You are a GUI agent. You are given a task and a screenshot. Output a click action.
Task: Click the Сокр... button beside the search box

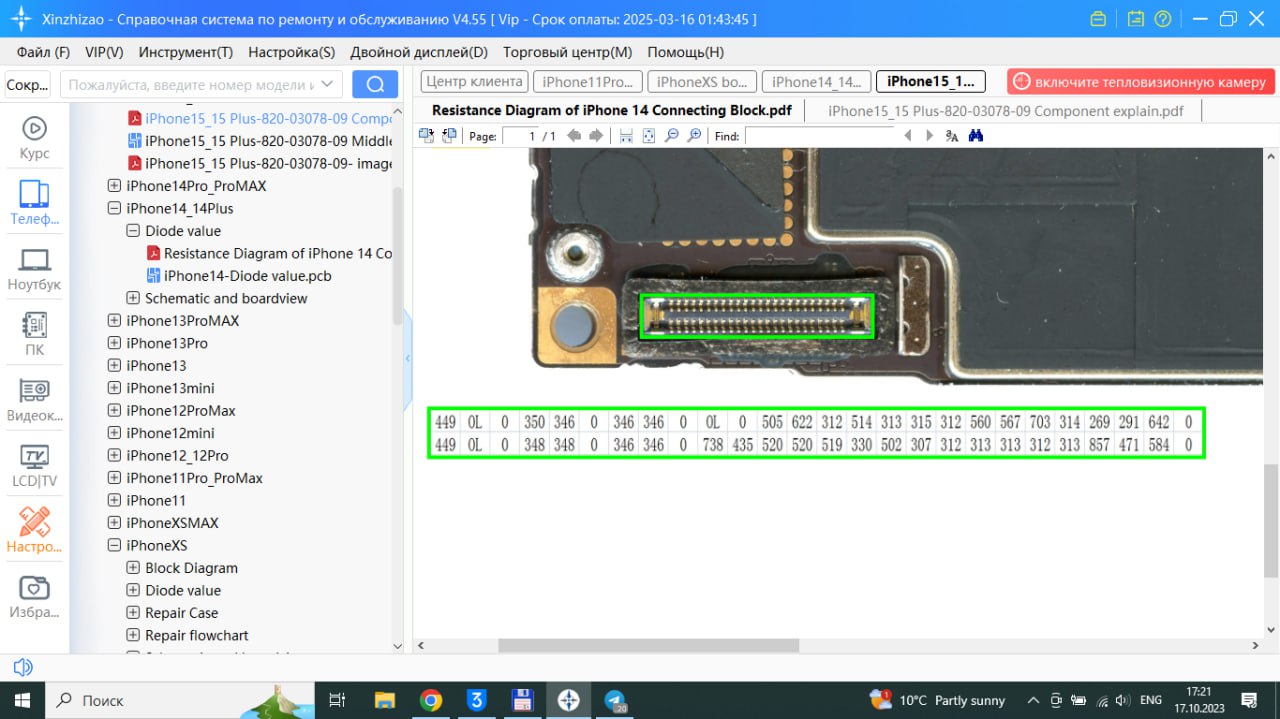(x=28, y=85)
